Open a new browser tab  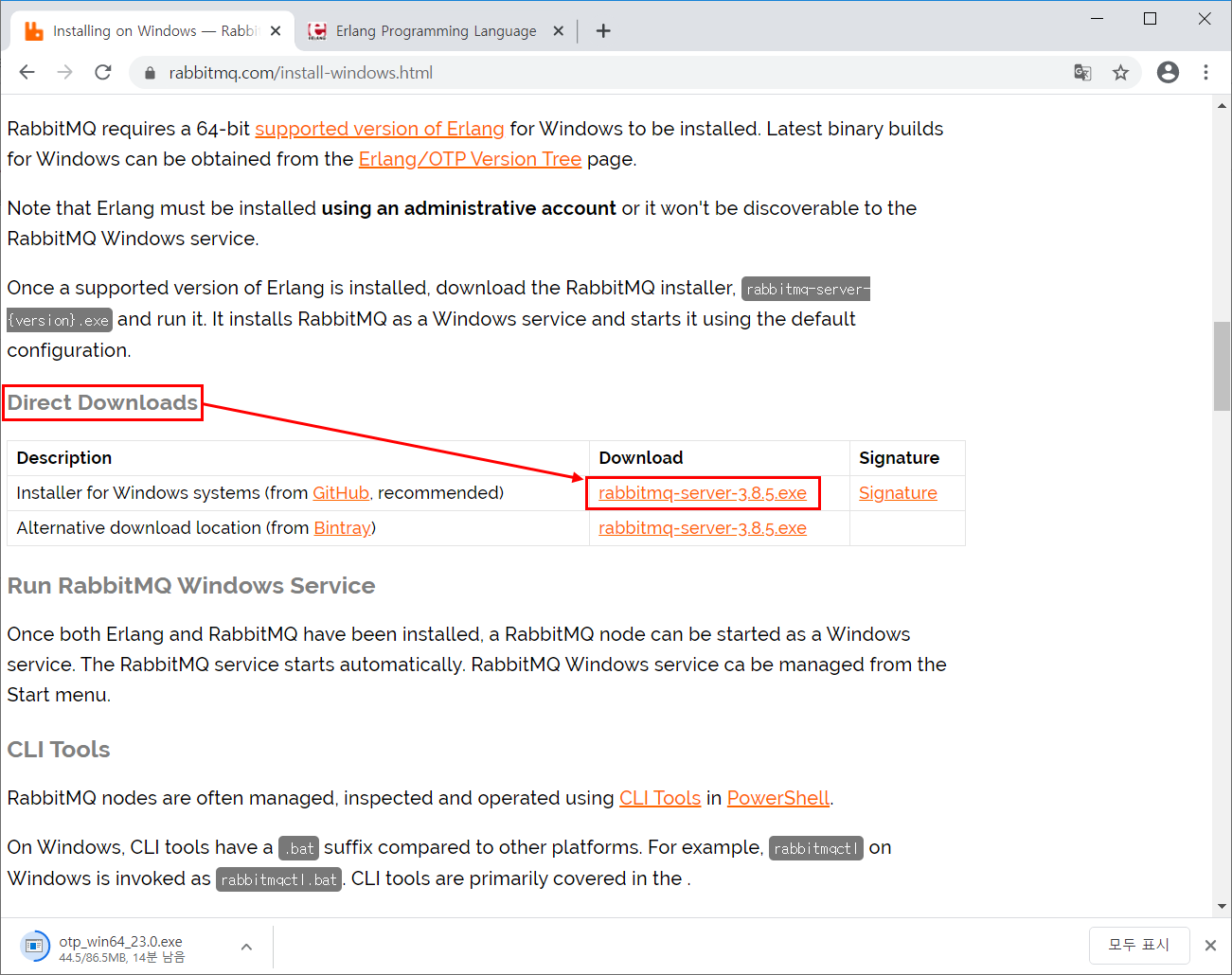coord(603,31)
